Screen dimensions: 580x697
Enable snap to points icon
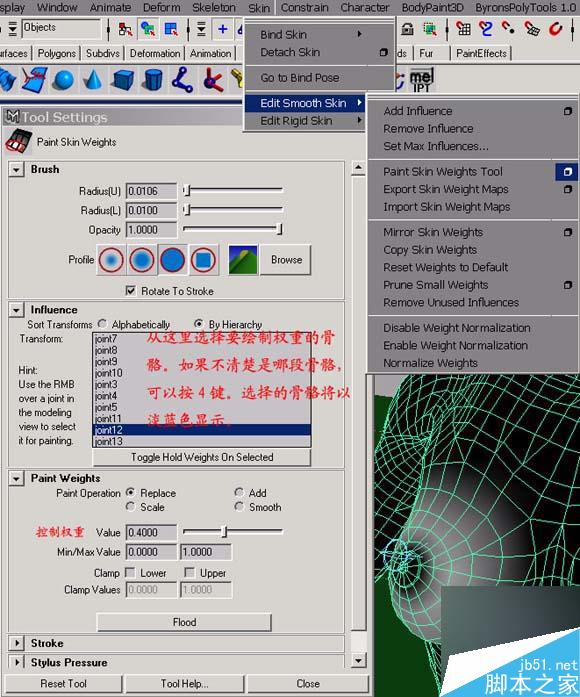509,29
